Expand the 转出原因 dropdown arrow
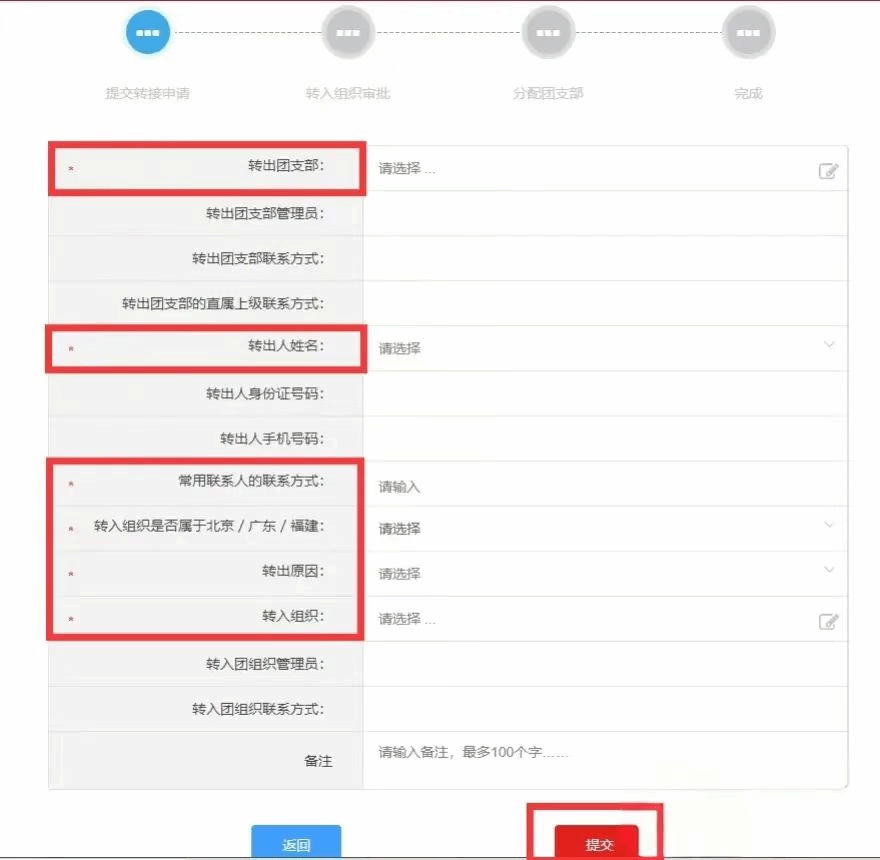880x860 pixels. coord(828,570)
